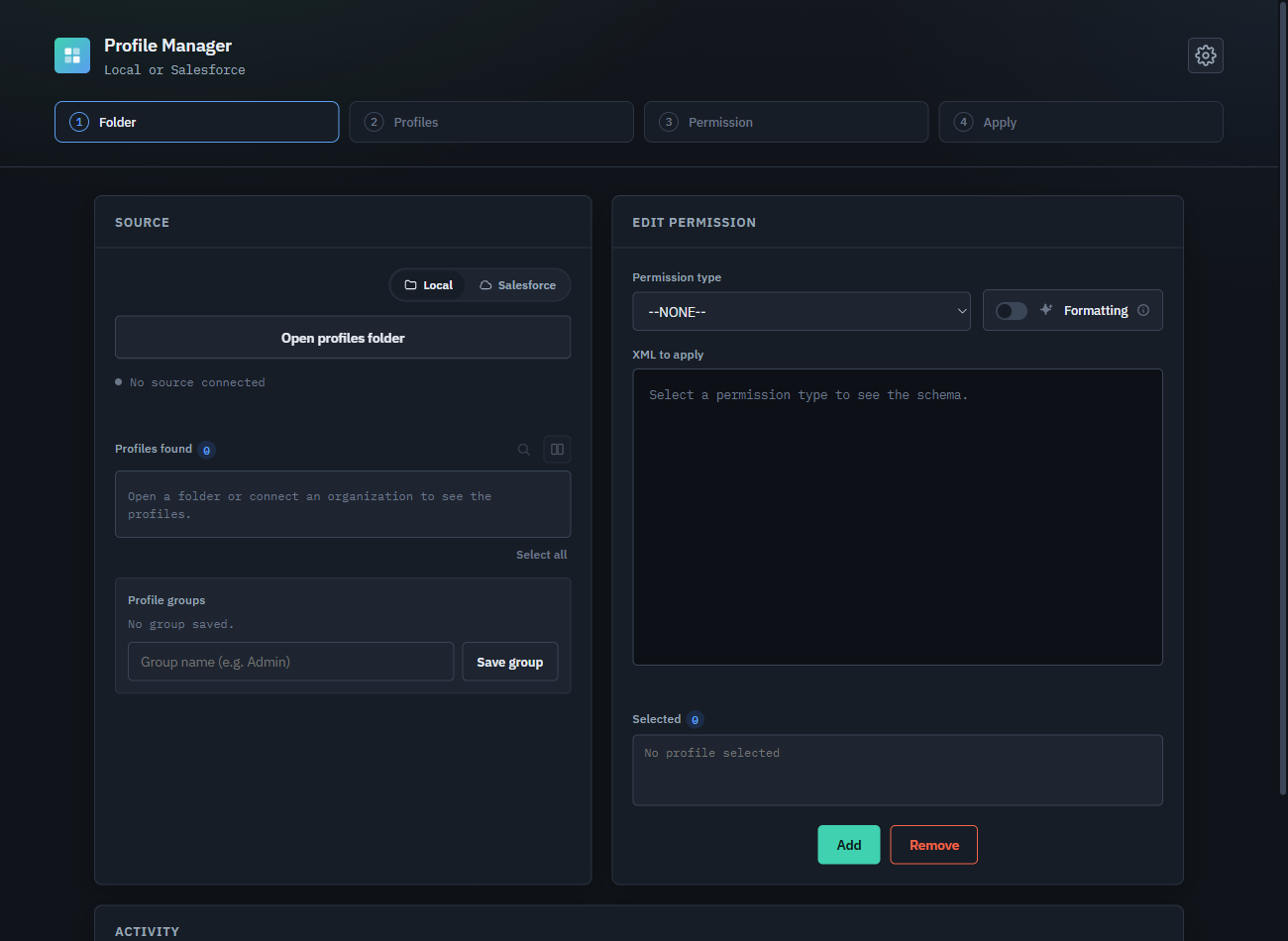1288x941 pixels.
Task: Click the SOURCE panel heading
Action: [142, 223]
